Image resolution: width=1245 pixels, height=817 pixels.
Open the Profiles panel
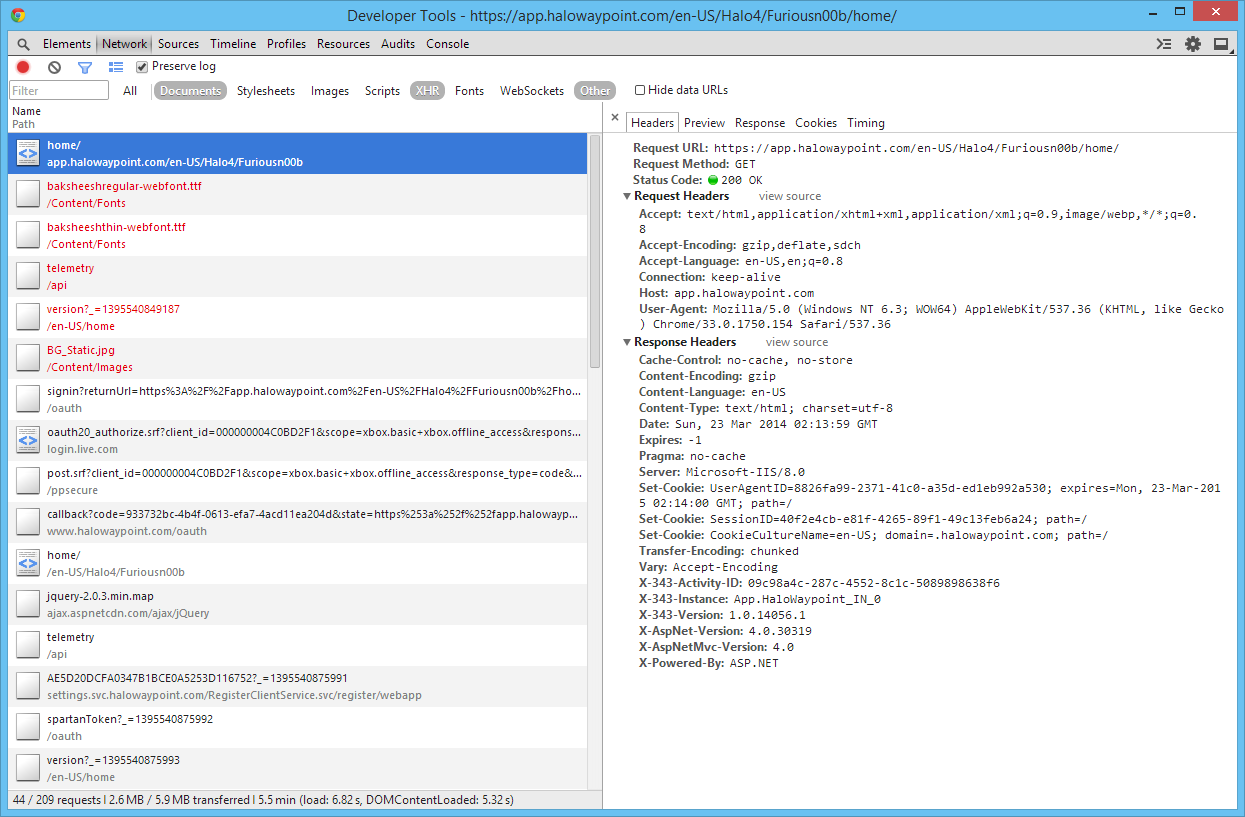click(286, 44)
